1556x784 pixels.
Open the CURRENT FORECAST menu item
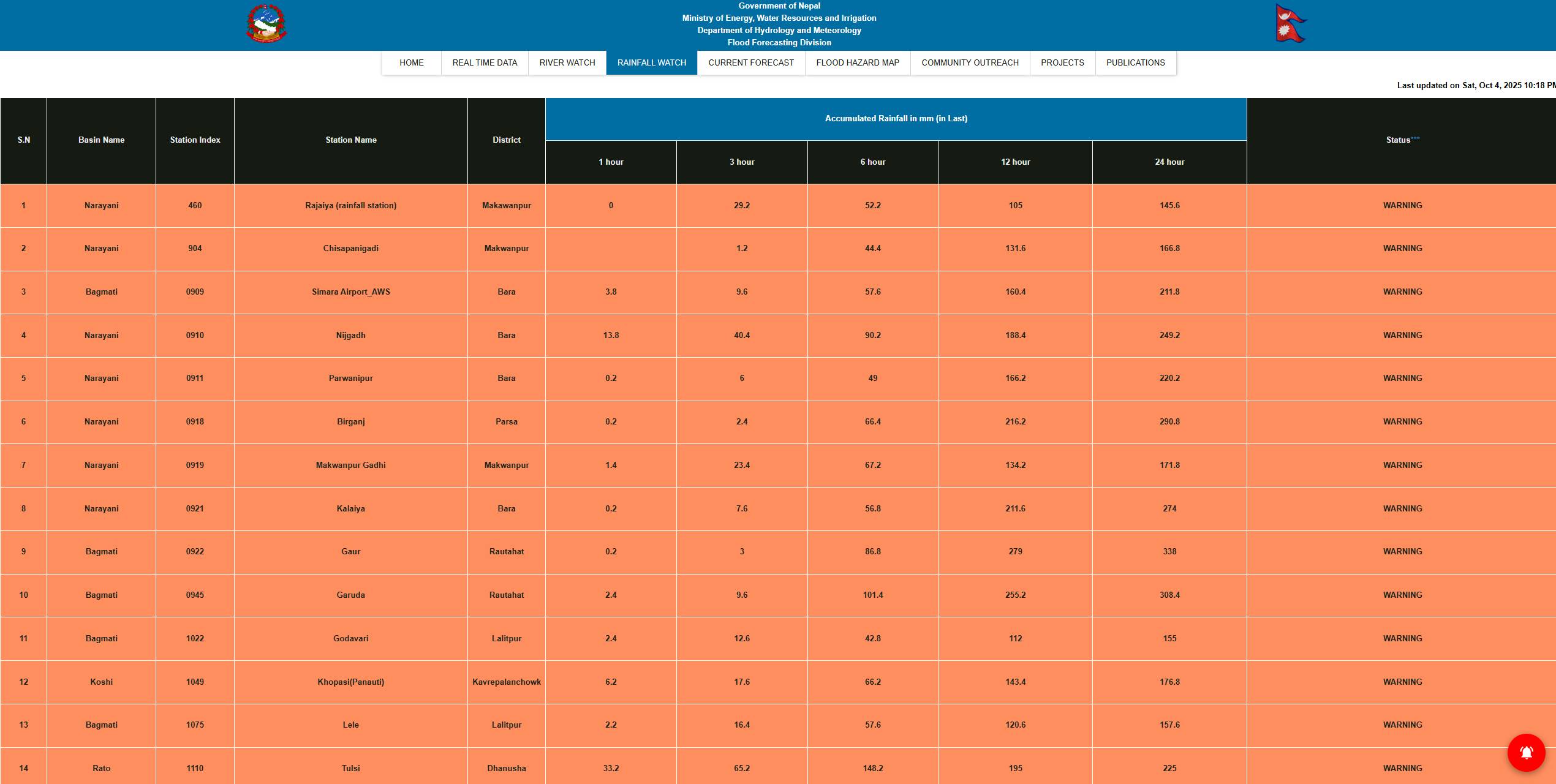(750, 62)
